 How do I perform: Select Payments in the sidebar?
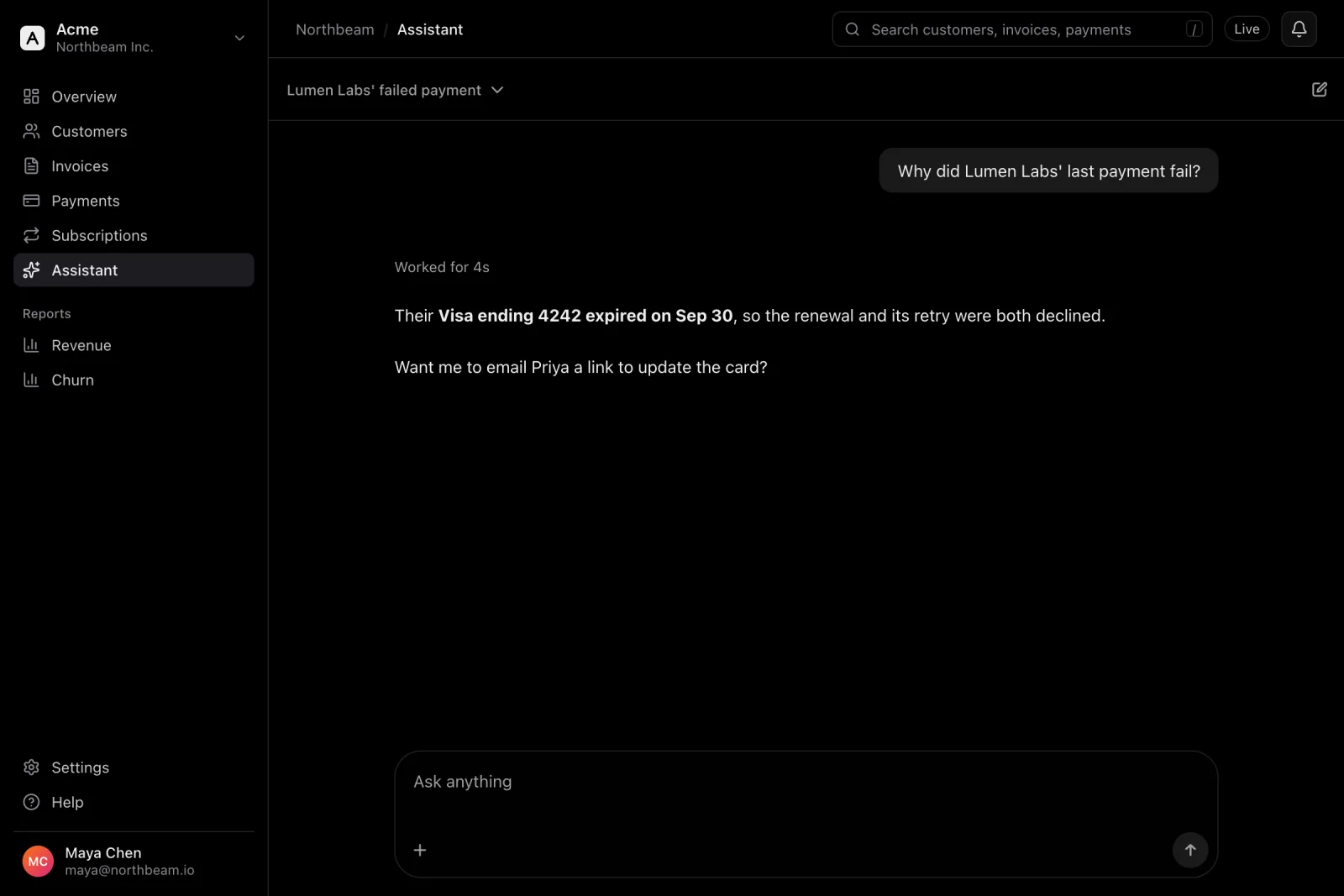click(x=134, y=201)
